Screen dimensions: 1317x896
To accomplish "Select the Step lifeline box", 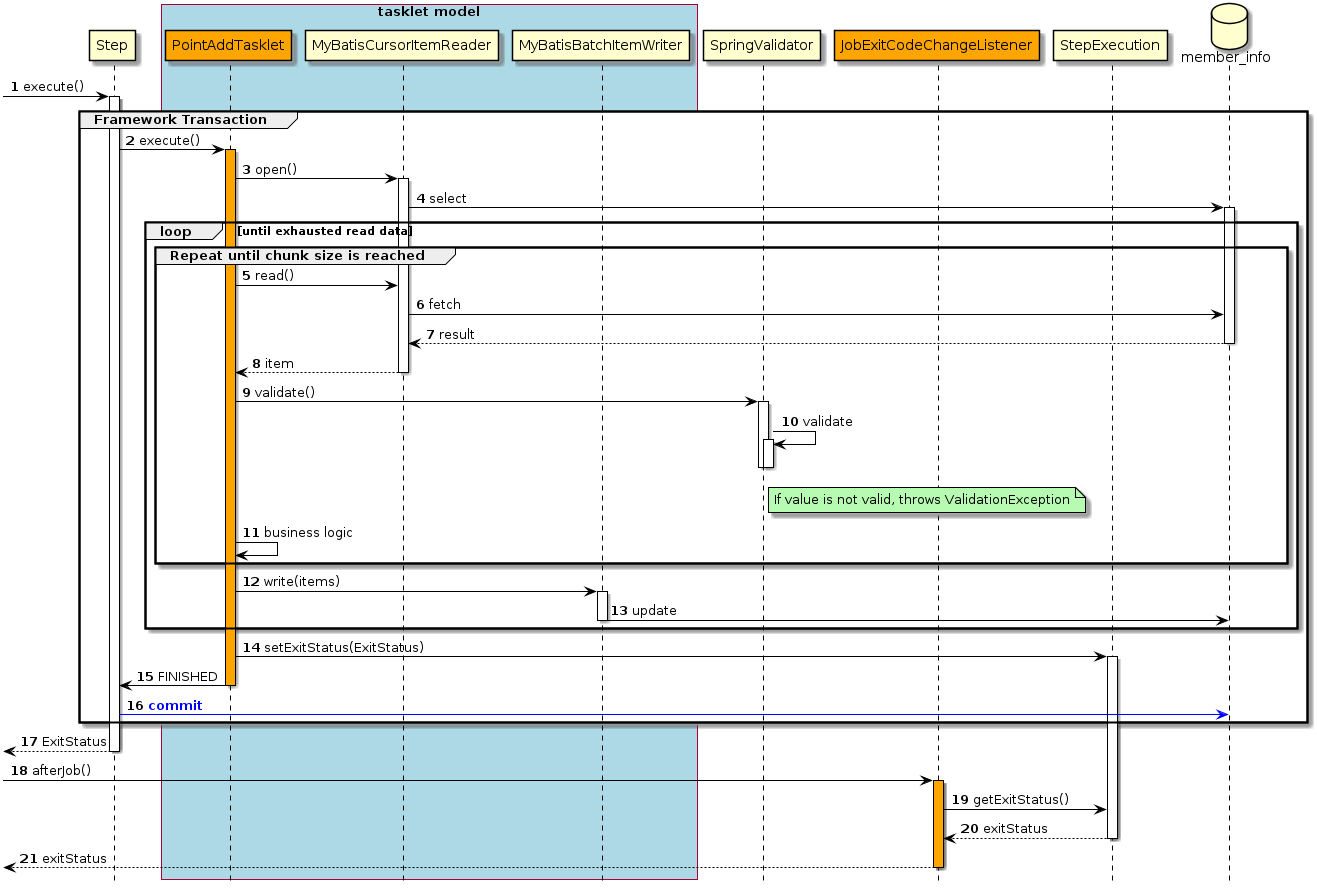I will (112, 45).
